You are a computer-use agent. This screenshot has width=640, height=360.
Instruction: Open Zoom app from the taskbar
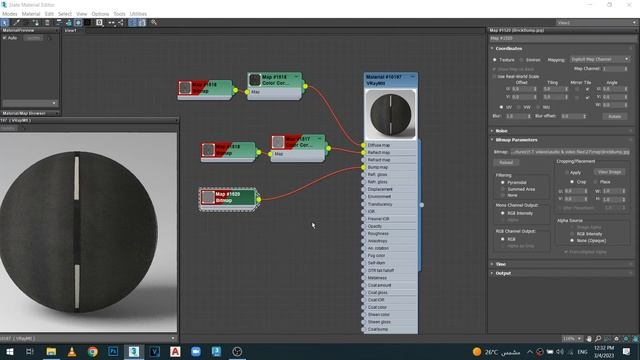pyautogui.click(x=196, y=352)
